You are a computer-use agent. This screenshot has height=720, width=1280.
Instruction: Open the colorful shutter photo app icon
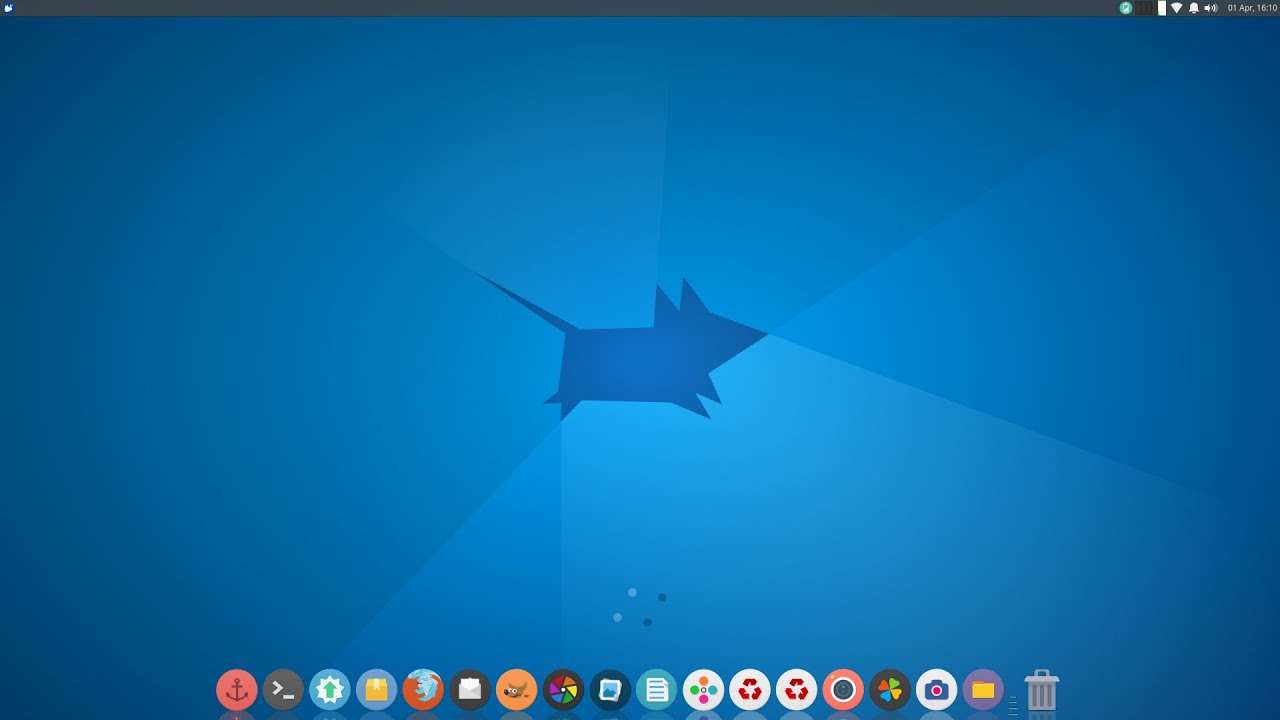click(563, 690)
